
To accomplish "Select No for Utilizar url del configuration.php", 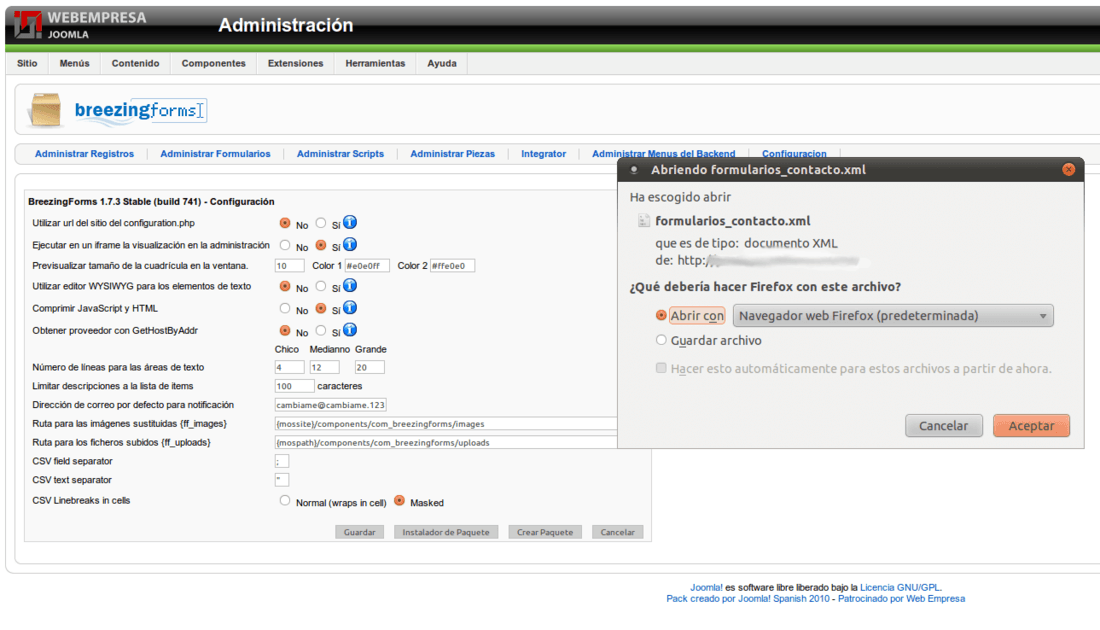I will click(285, 223).
